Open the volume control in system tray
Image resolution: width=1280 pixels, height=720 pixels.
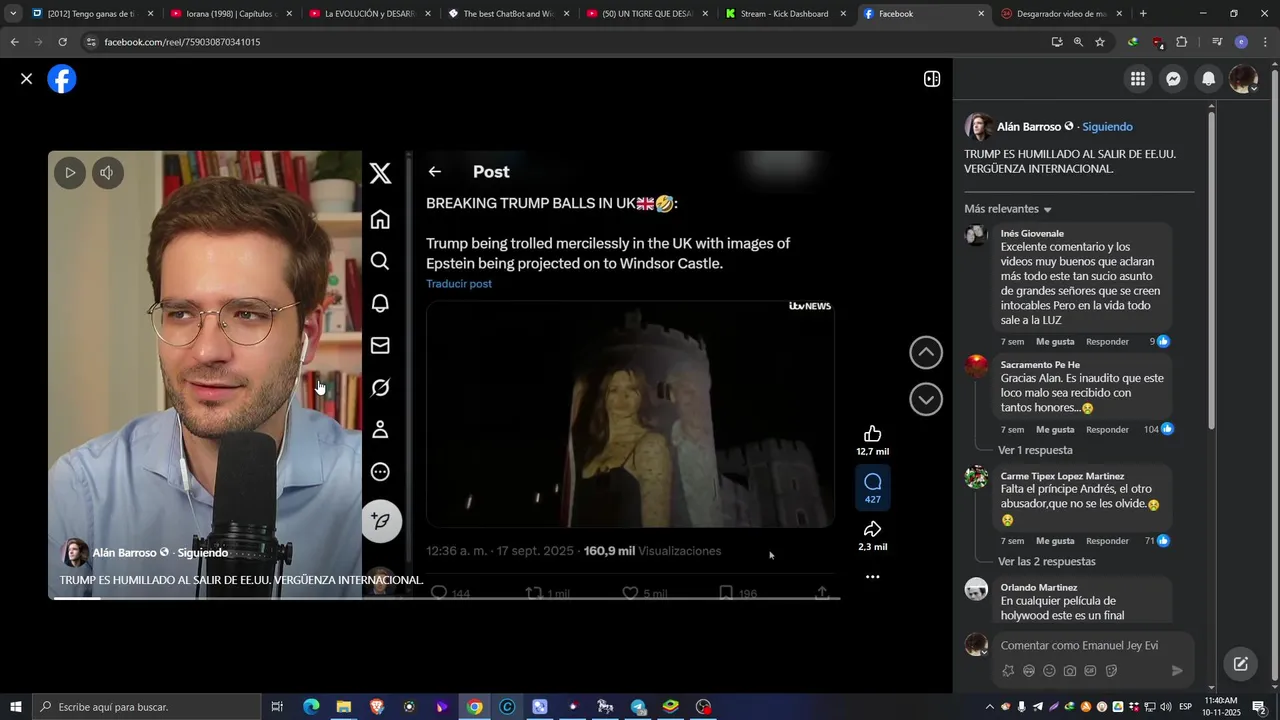1165,707
